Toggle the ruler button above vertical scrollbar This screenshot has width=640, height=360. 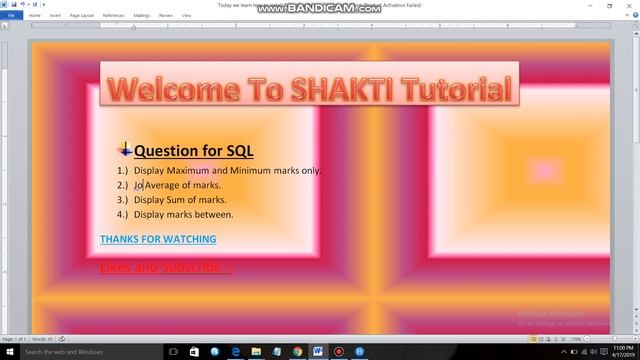[x=636, y=25]
